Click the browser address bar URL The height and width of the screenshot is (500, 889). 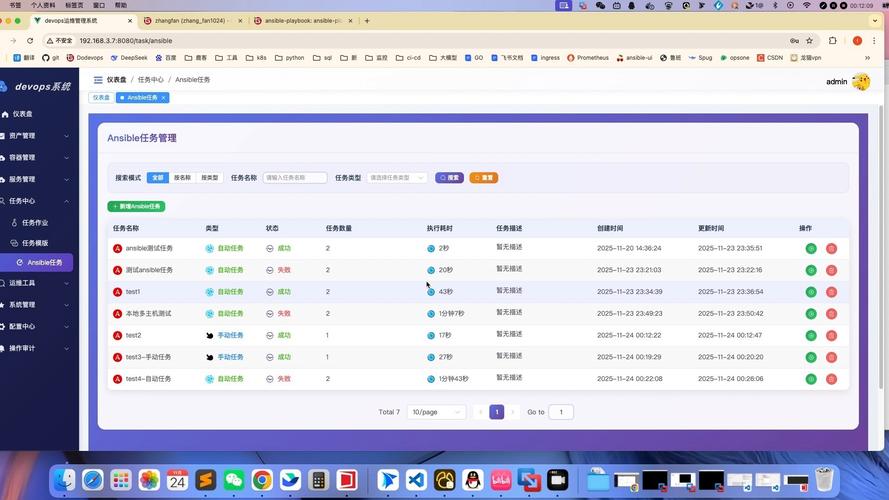pyautogui.click(x=126, y=41)
